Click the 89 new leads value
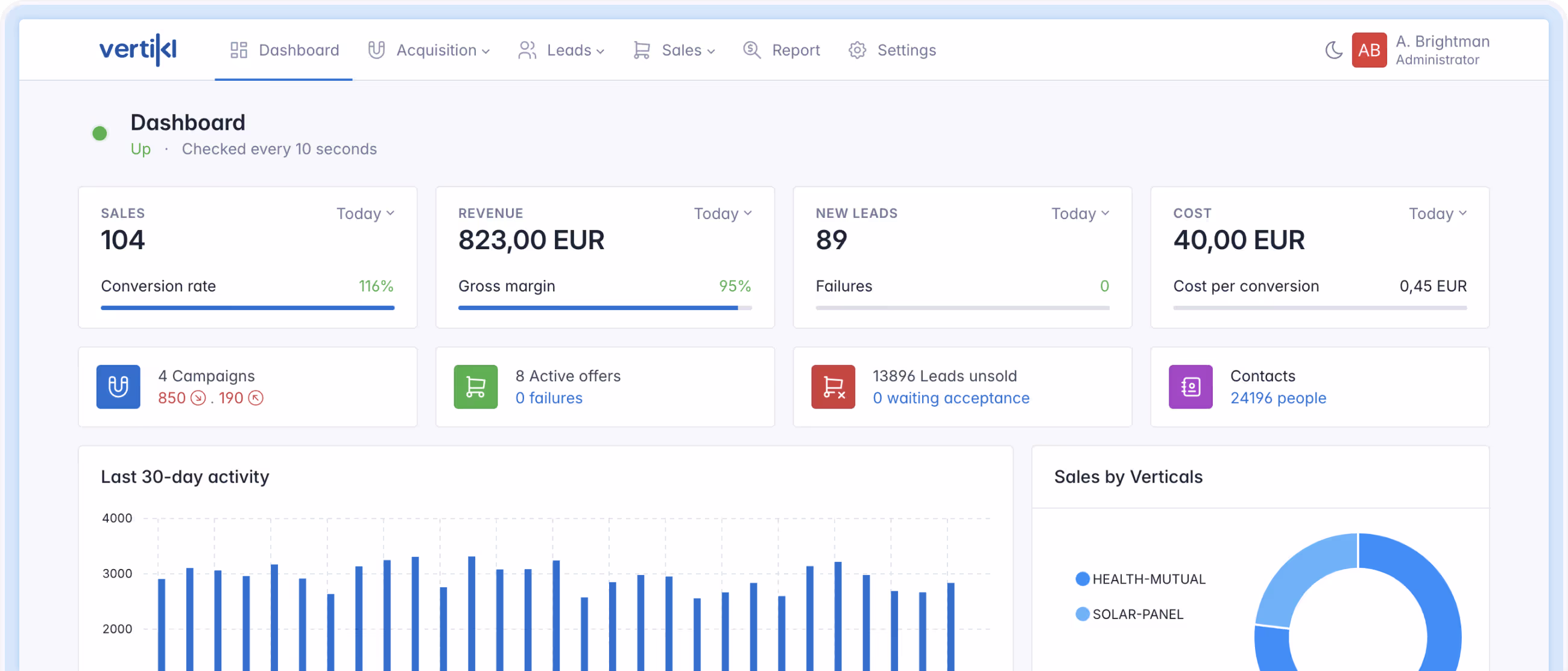Image resolution: width=1568 pixels, height=671 pixels. click(x=832, y=241)
